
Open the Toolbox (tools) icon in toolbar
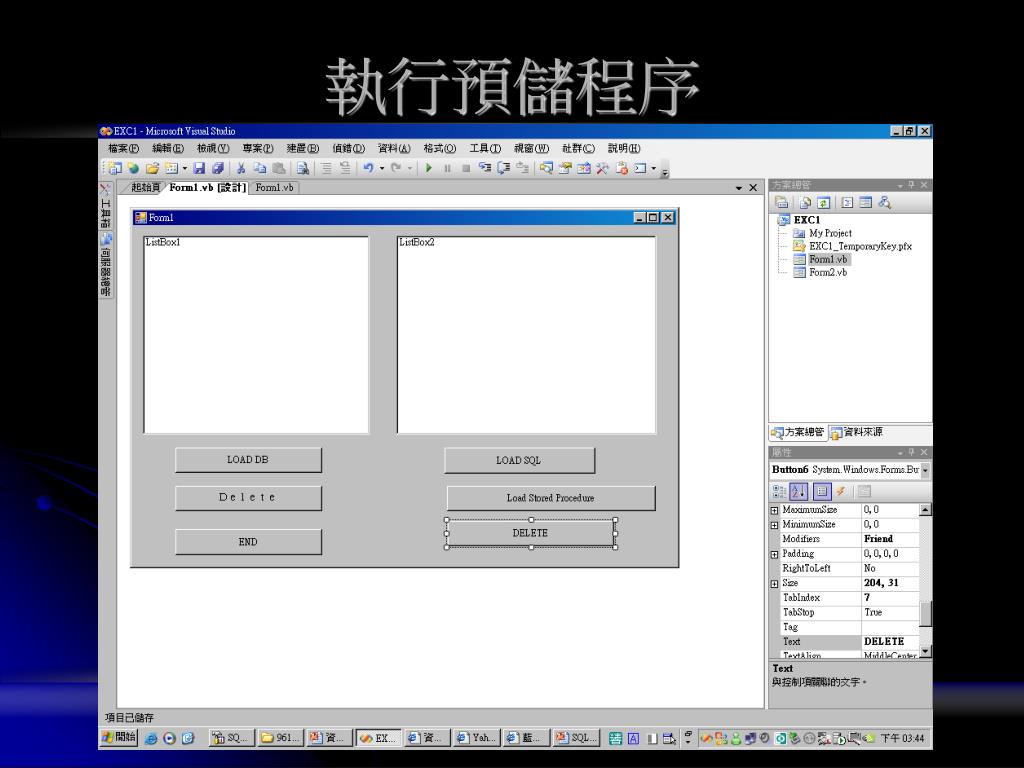[602, 168]
